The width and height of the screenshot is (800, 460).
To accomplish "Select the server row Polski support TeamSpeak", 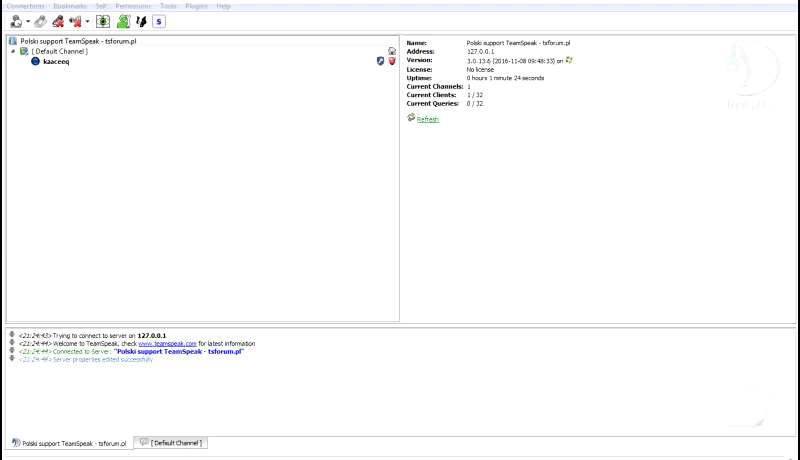I will point(203,41).
